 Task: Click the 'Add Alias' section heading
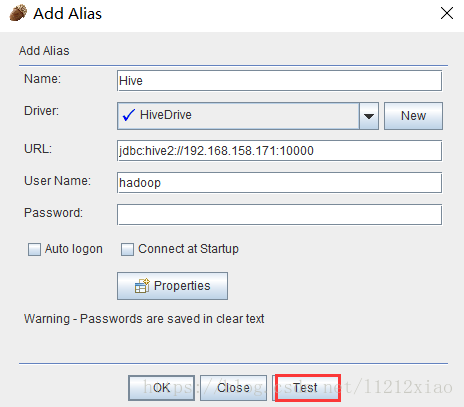click(x=44, y=51)
